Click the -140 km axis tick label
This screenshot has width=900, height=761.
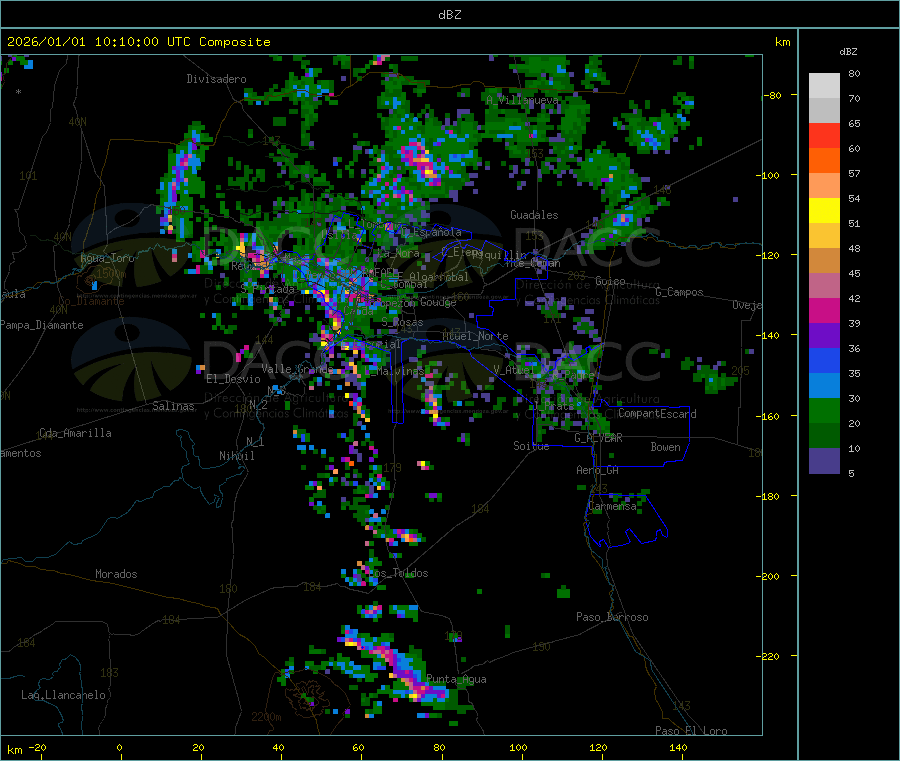pyautogui.click(x=767, y=335)
